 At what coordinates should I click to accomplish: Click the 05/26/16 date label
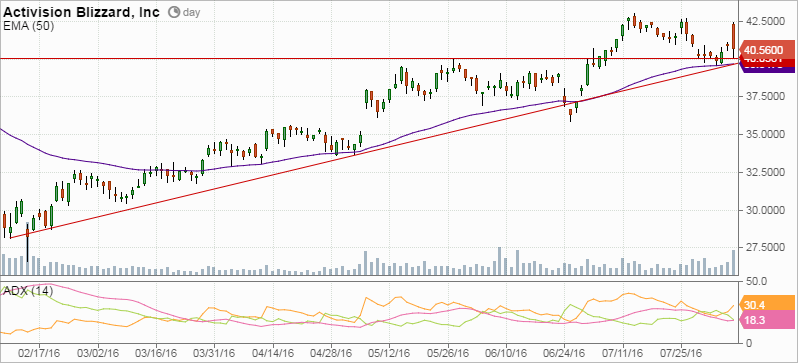click(x=448, y=352)
